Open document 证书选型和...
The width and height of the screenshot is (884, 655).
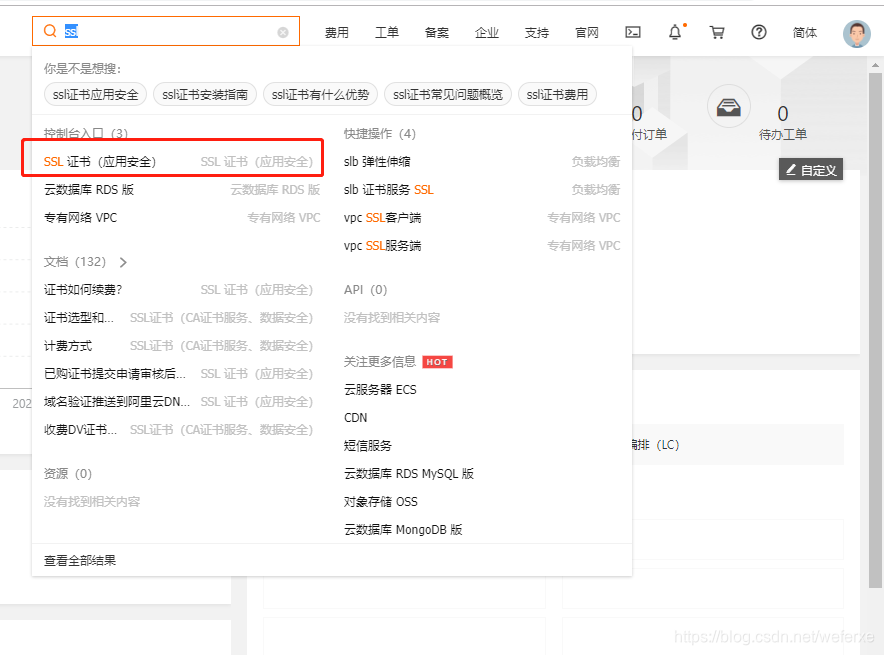click(x=79, y=318)
